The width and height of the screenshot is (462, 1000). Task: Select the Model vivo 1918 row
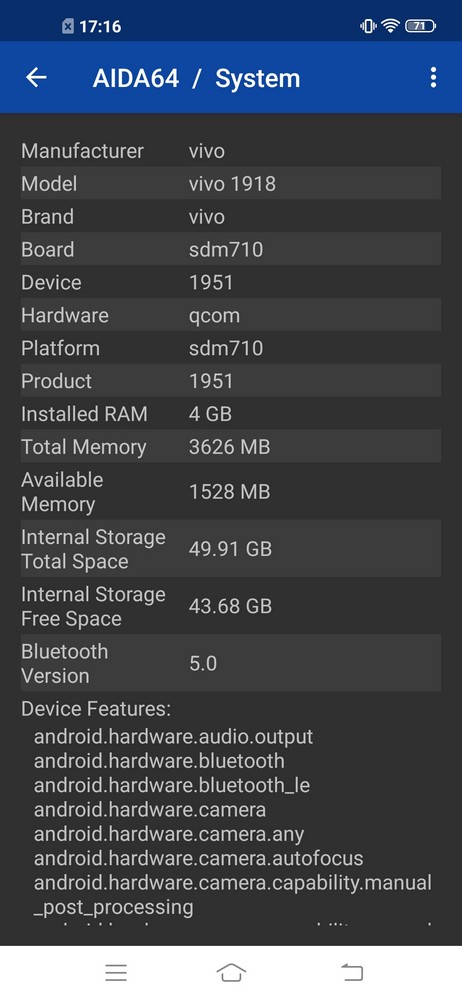pos(231,184)
